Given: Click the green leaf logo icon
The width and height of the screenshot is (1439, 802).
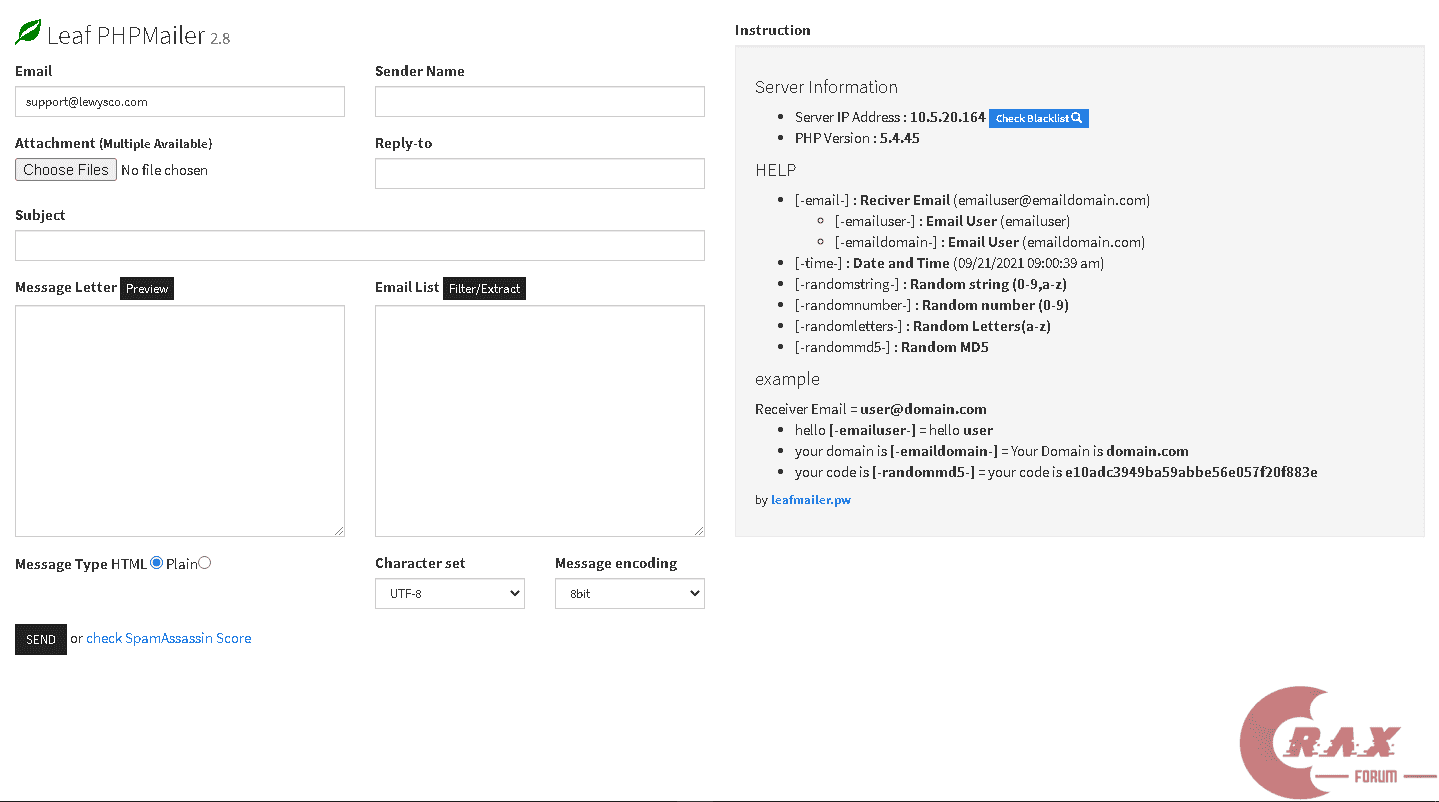Looking at the screenshot, I should coord(28,33).
